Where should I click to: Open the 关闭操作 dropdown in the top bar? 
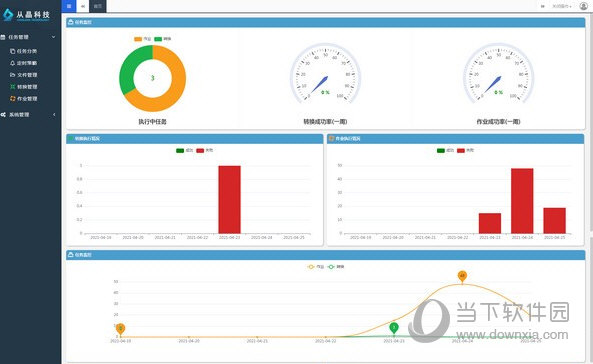[x=562, y=6]
